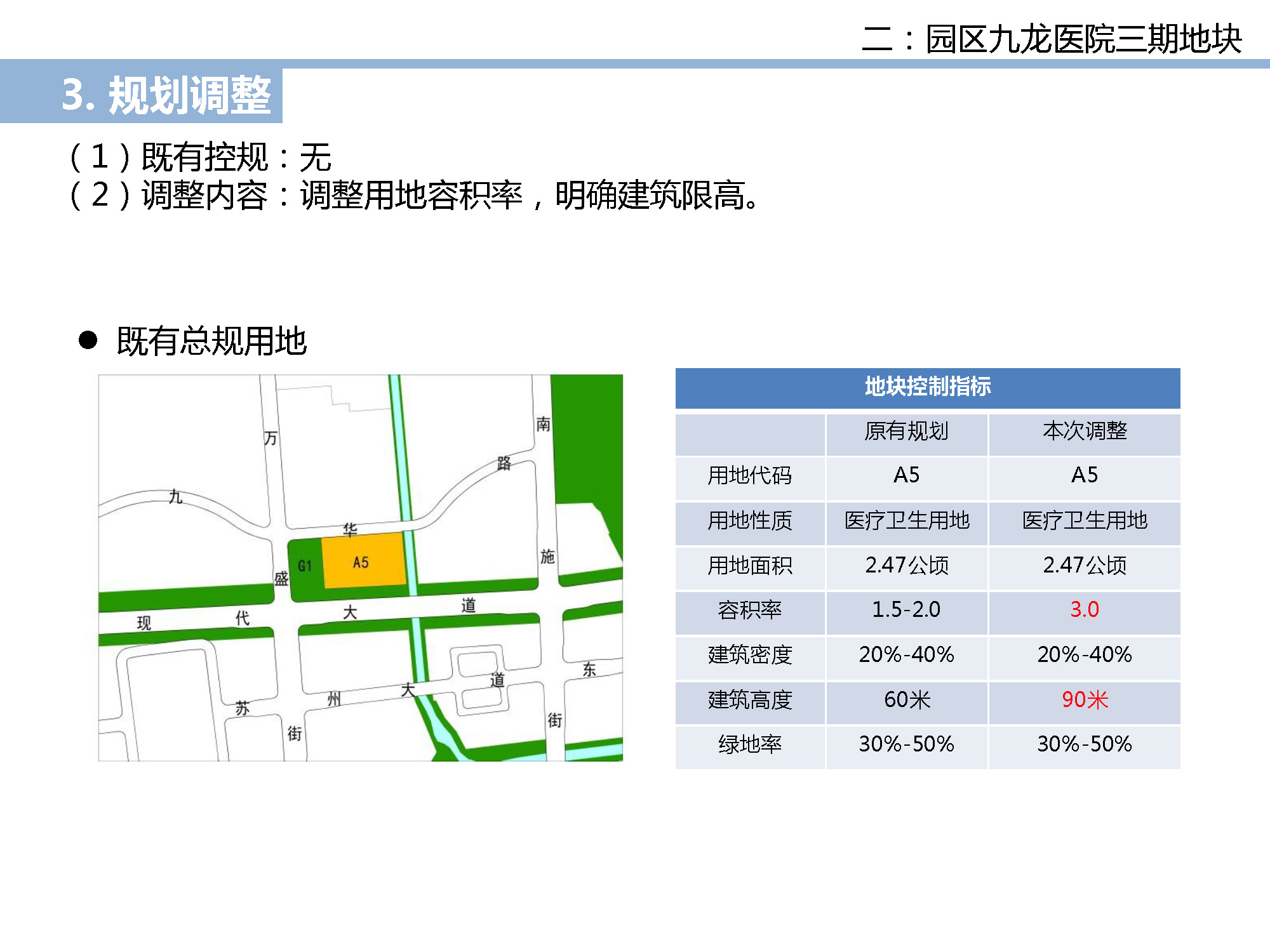This screenshot has height=952, width=1270.
Task: Click the 既有控规：无 text line
Action: pos(202,157)
